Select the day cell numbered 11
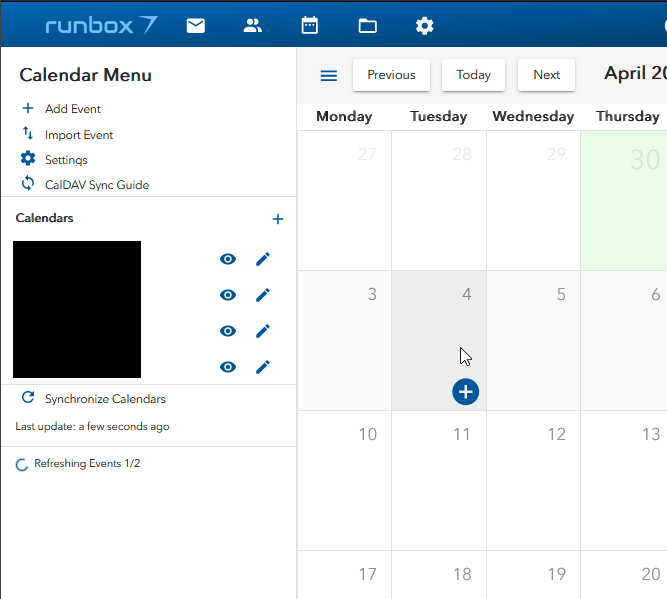The image size is (667, 599). [439, 480]
